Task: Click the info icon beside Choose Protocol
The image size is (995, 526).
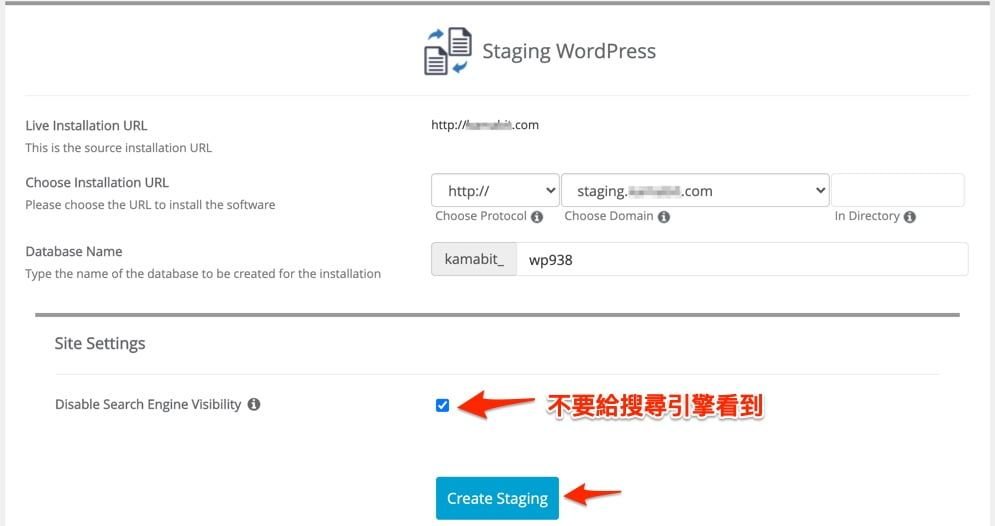Action: pos(537,217)
